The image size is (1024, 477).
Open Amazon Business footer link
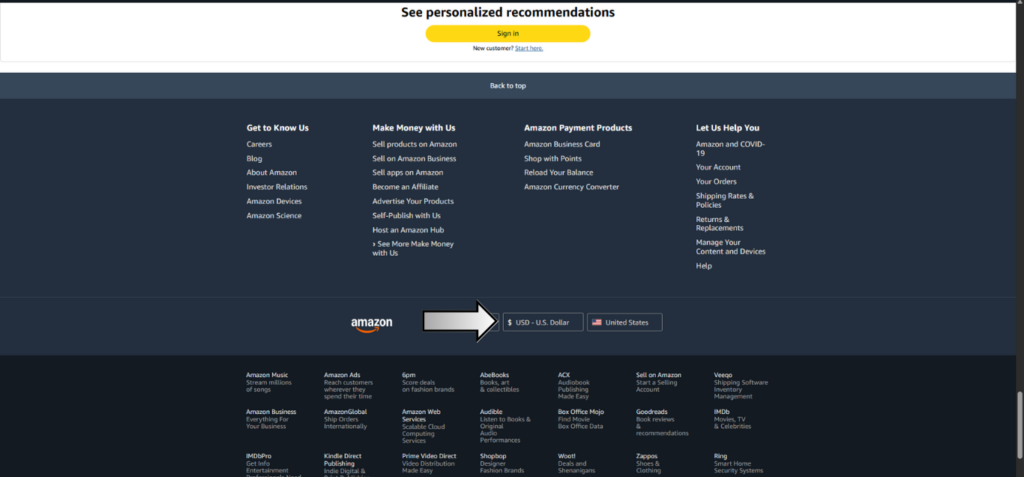(x=270, y=419)
